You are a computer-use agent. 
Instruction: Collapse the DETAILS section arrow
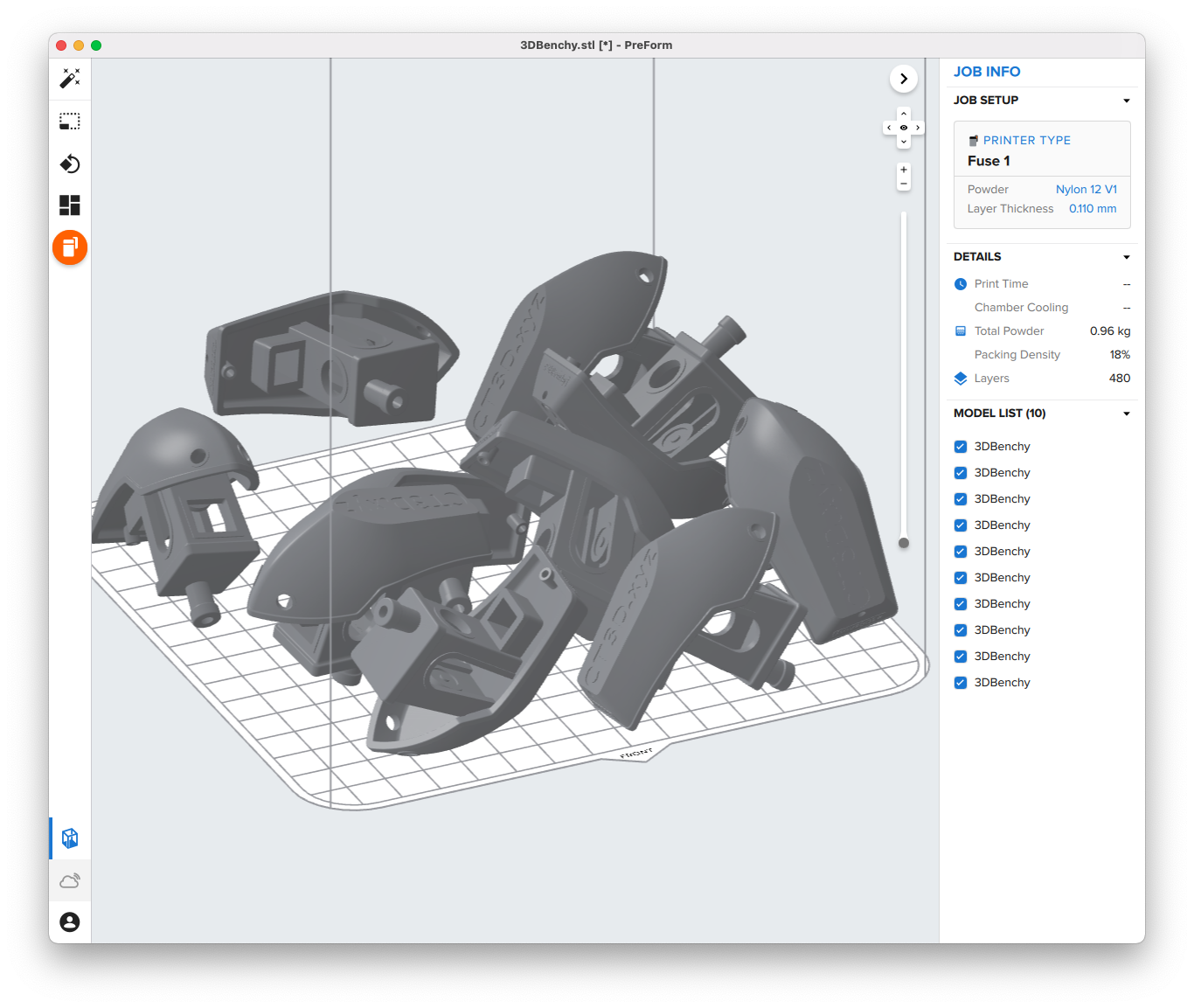coord(1127,257)
